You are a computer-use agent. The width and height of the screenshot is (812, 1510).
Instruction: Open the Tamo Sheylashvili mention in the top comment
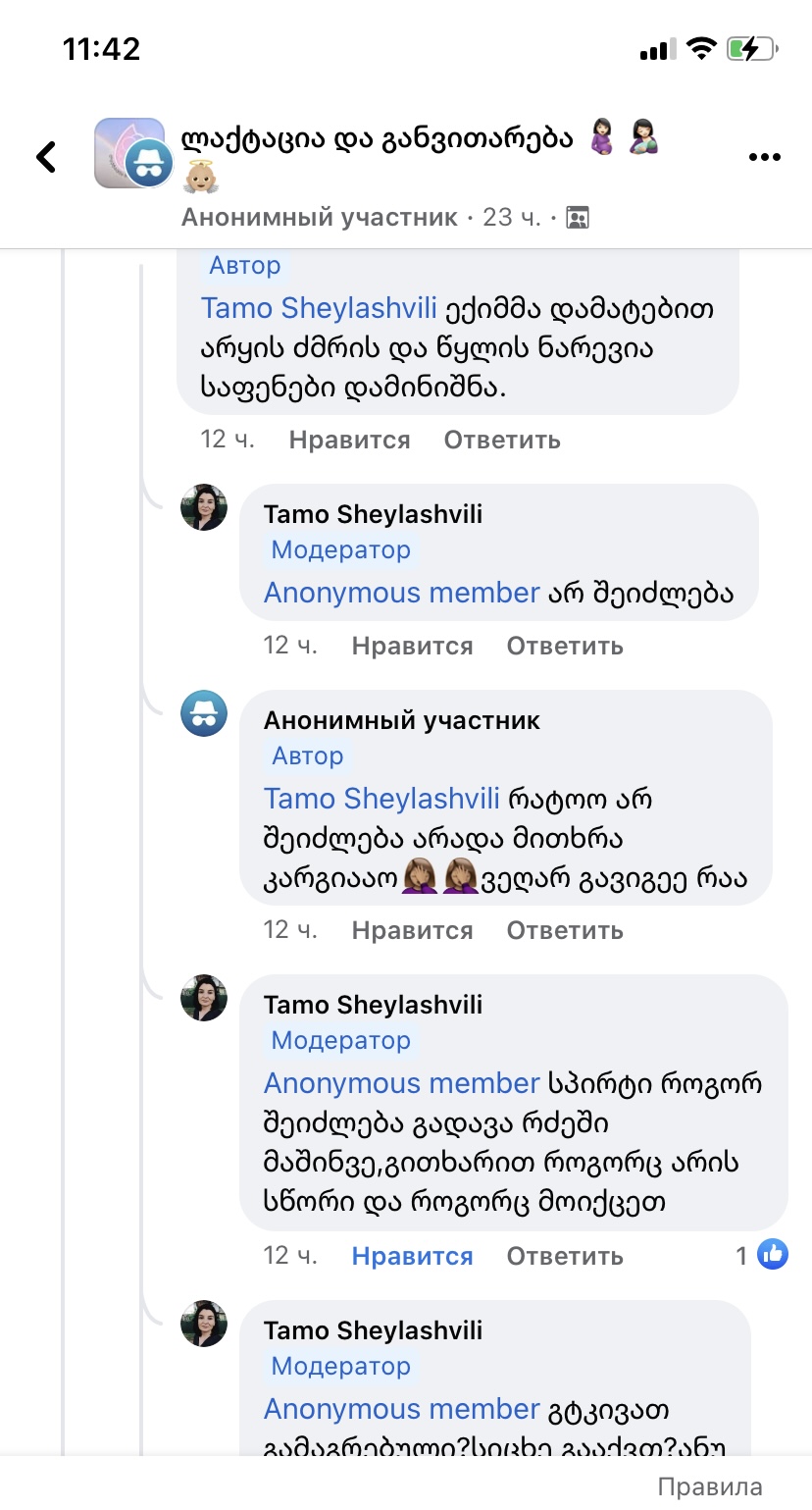[319, 308]
